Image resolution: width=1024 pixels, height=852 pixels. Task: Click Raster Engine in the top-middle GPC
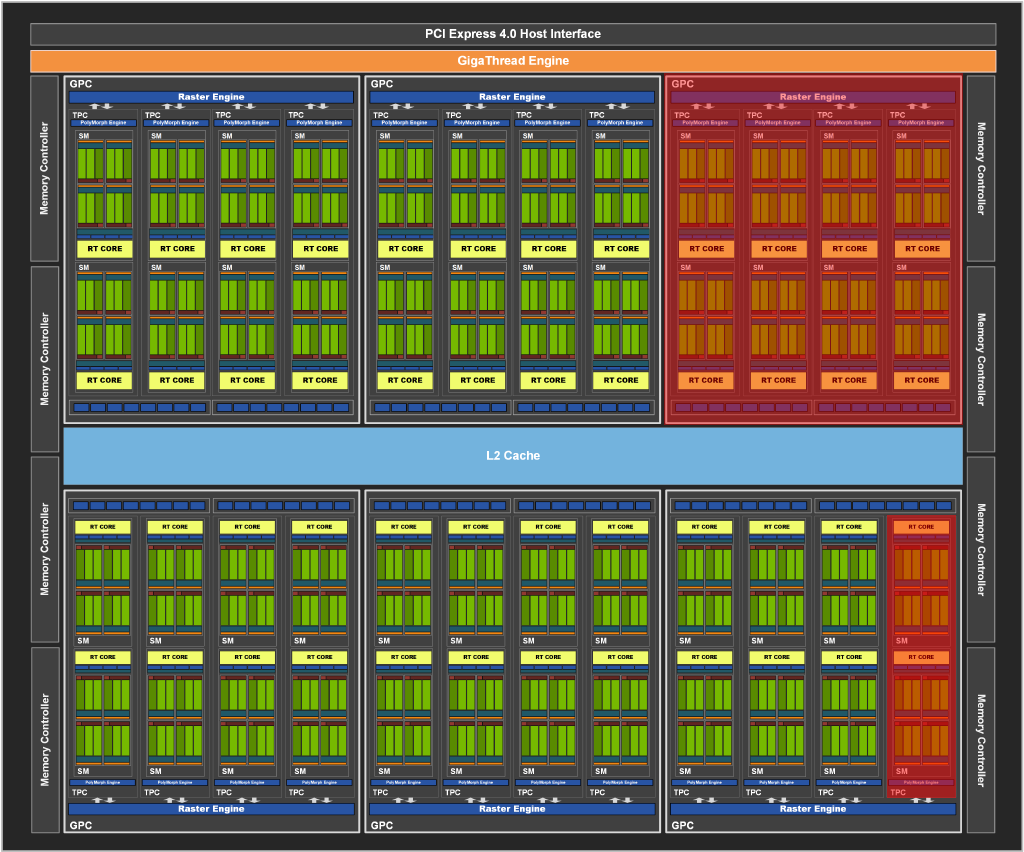click(x=512, y=97)
